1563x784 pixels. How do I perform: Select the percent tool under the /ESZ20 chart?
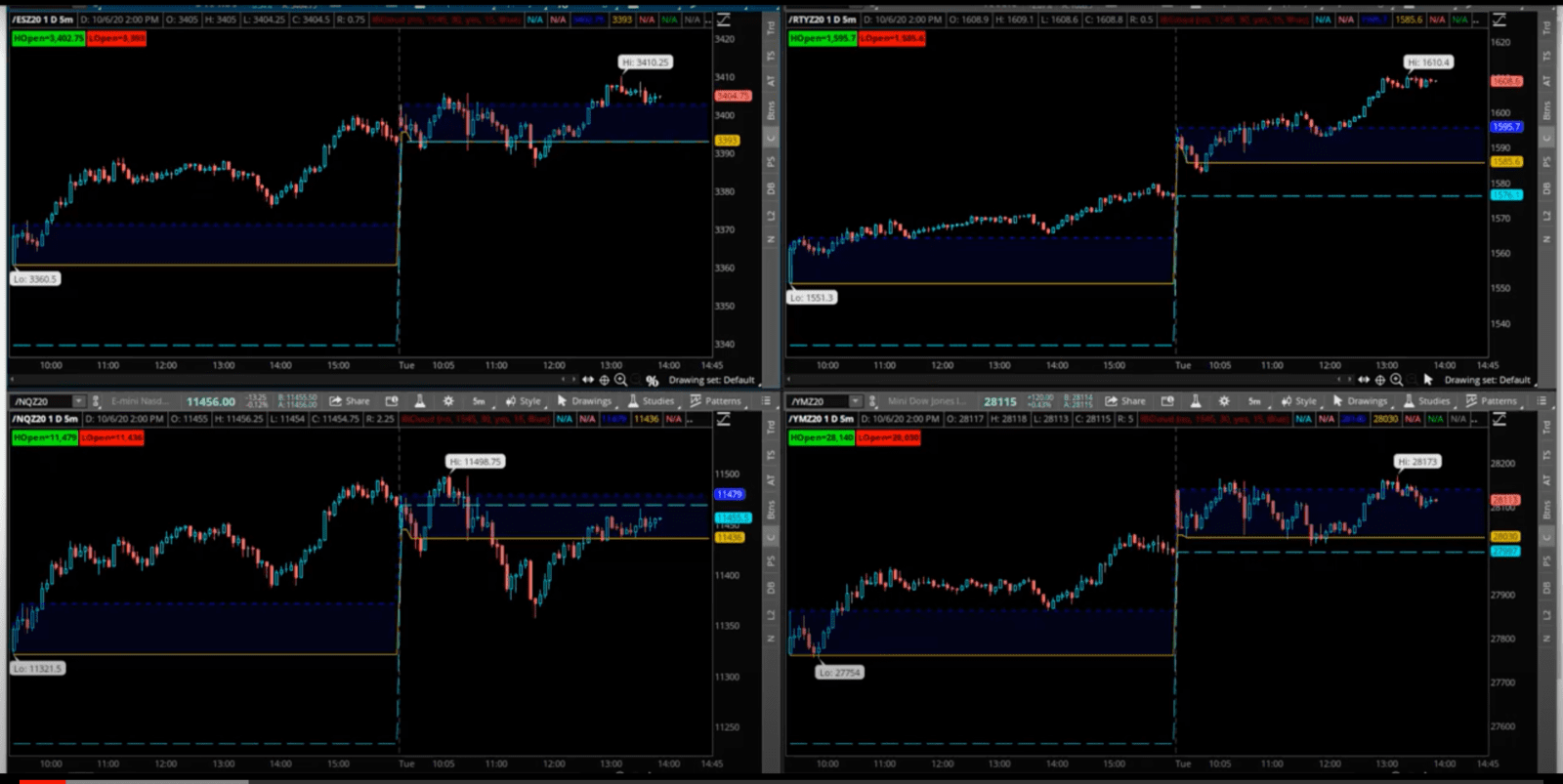tap(652, 381)
